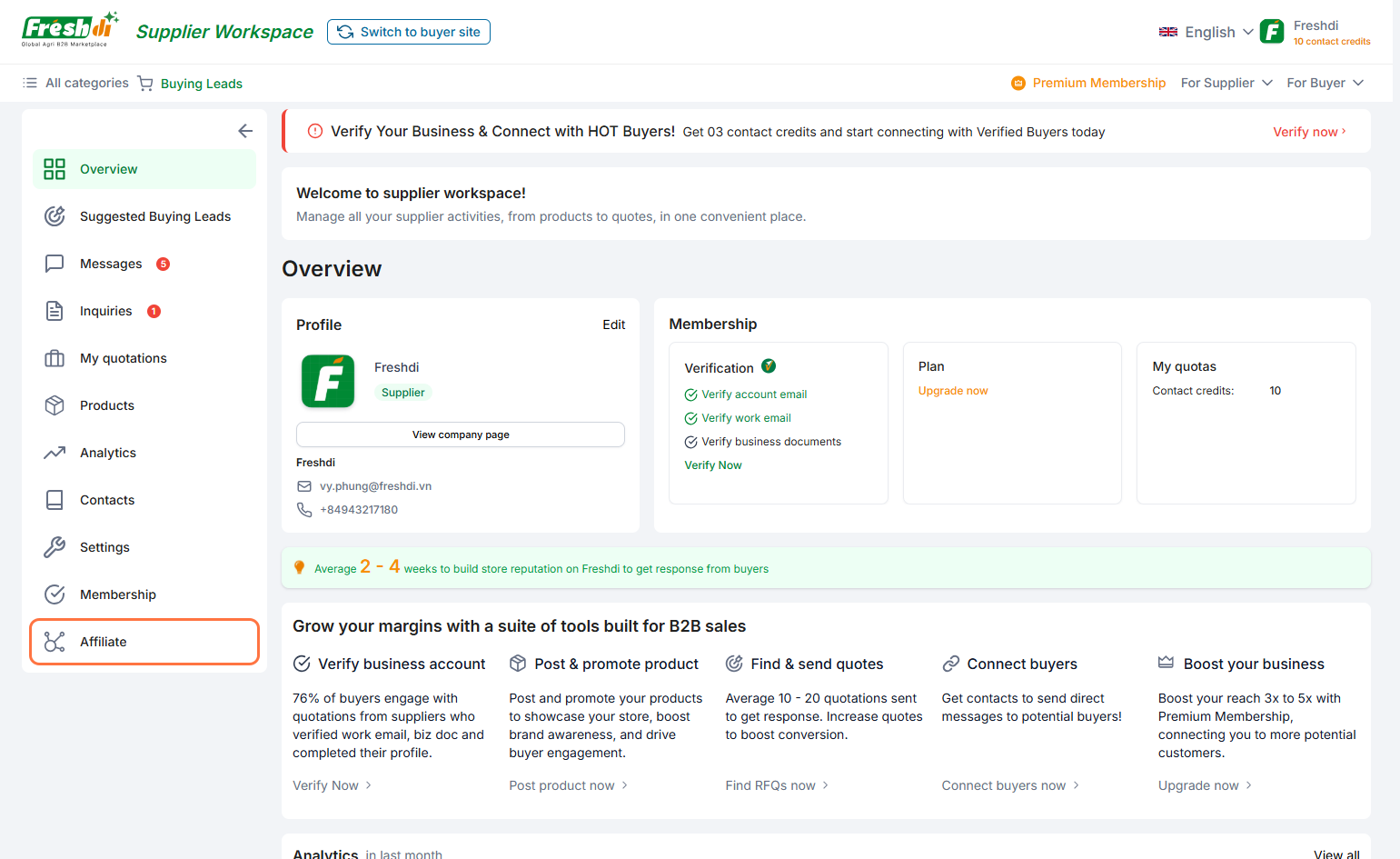Click the Freshdi profile avatar thumbnail
Screen dimensions: 1400x859
click(328, 381)
